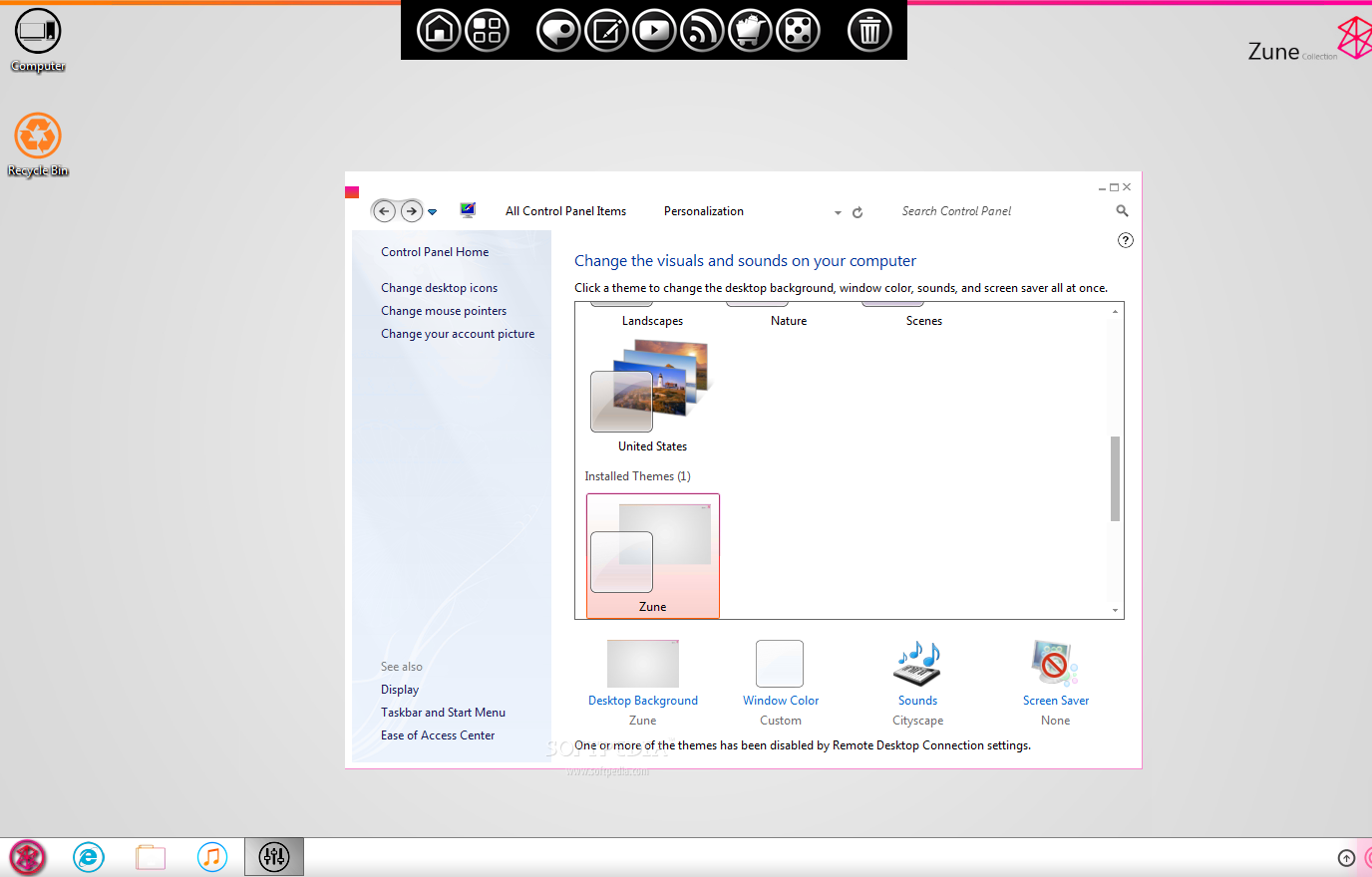The image size is (1372, 877).
Task: Launch Internet Explorer from the taskbar
Action: click(89, 857)
